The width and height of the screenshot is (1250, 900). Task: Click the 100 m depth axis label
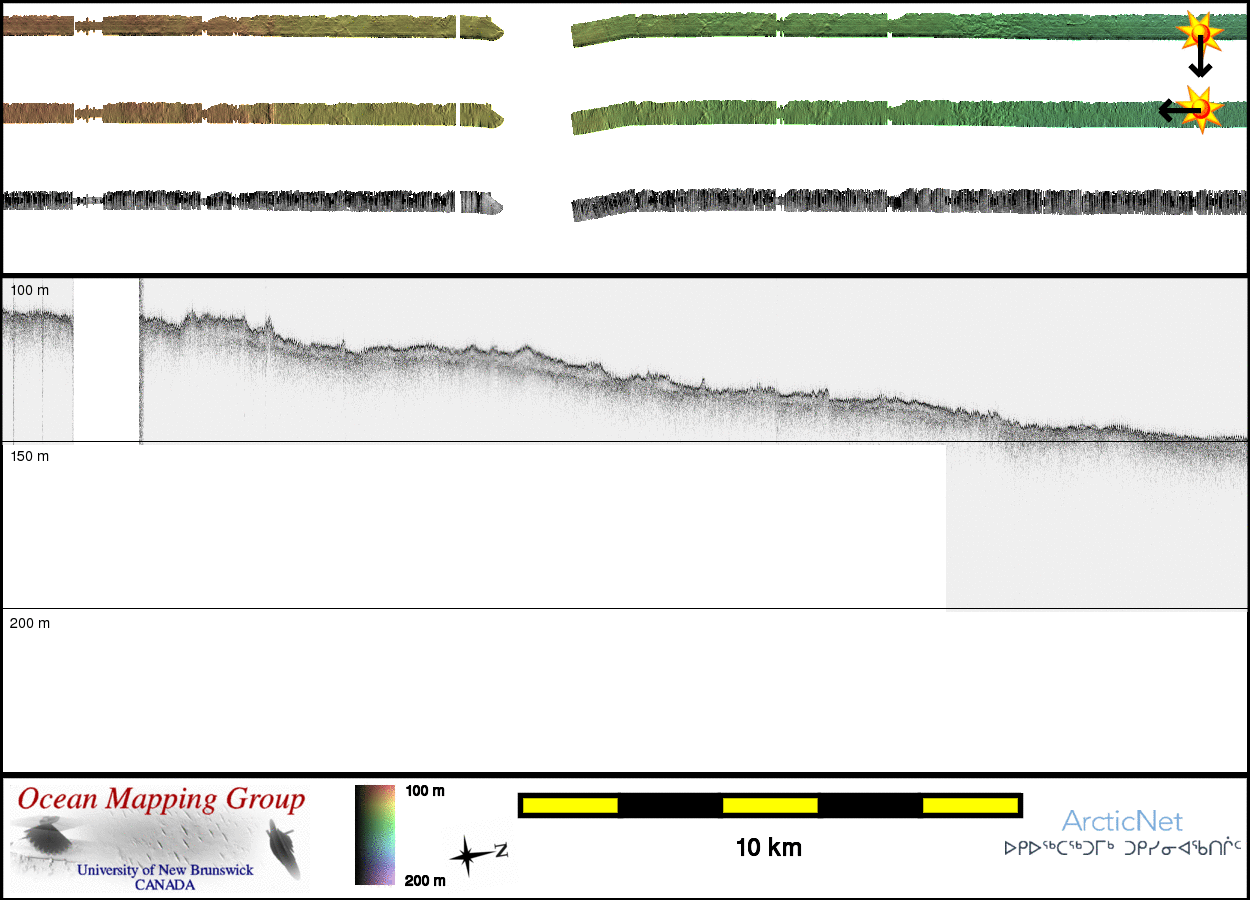[x=29, y=290]
